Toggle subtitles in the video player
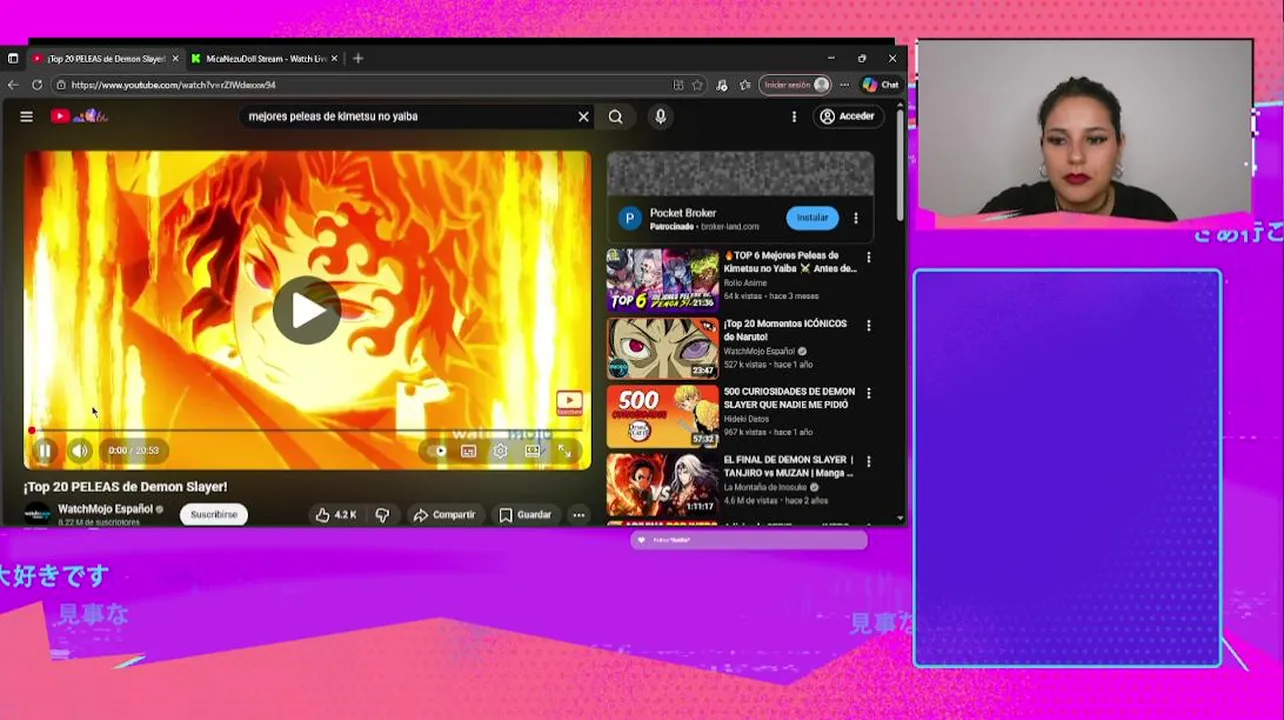1284x720 pixels. click(468, 451)
